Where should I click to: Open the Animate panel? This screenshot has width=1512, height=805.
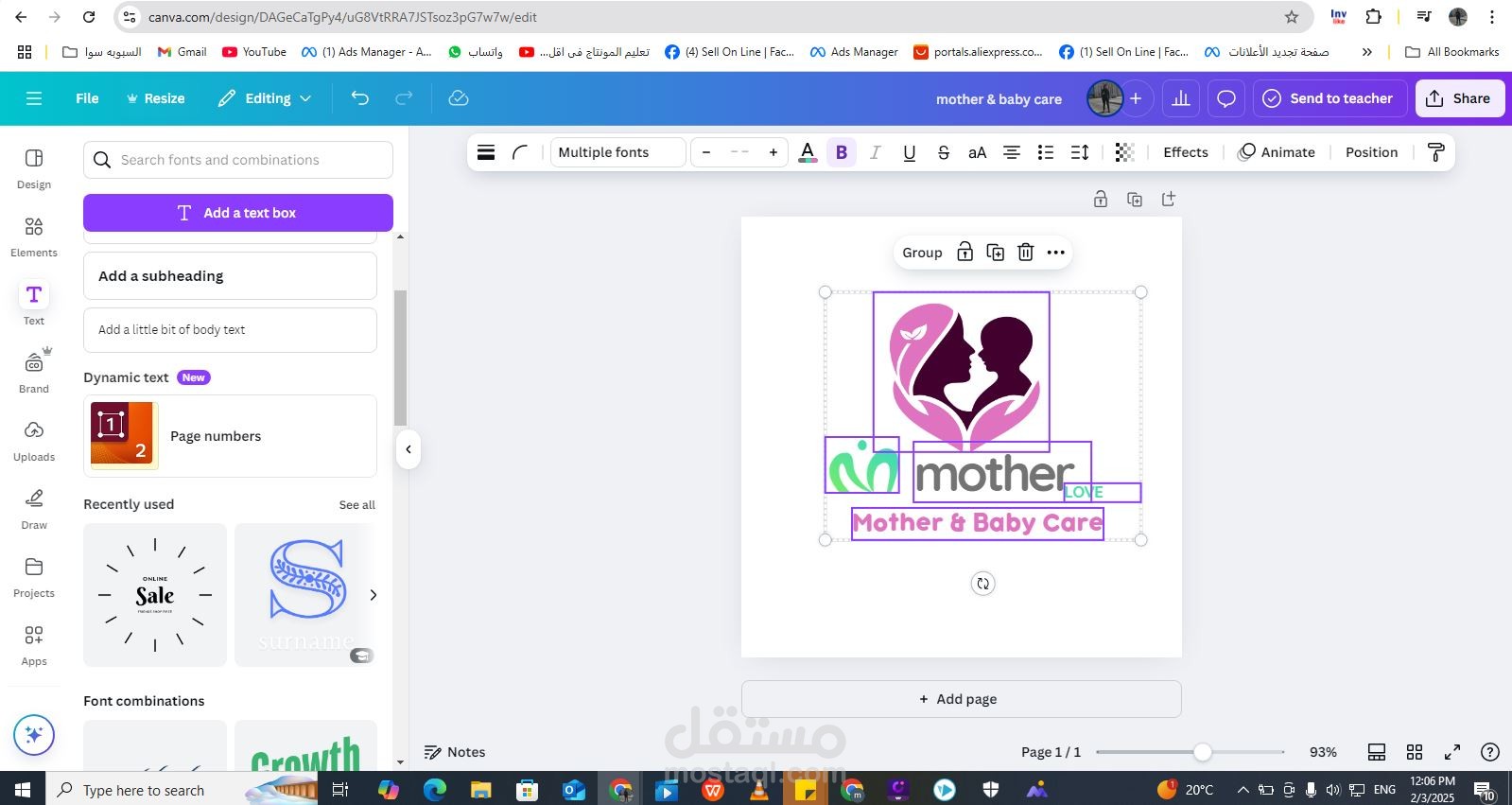pyautogui.click(x=1277, y=152)
